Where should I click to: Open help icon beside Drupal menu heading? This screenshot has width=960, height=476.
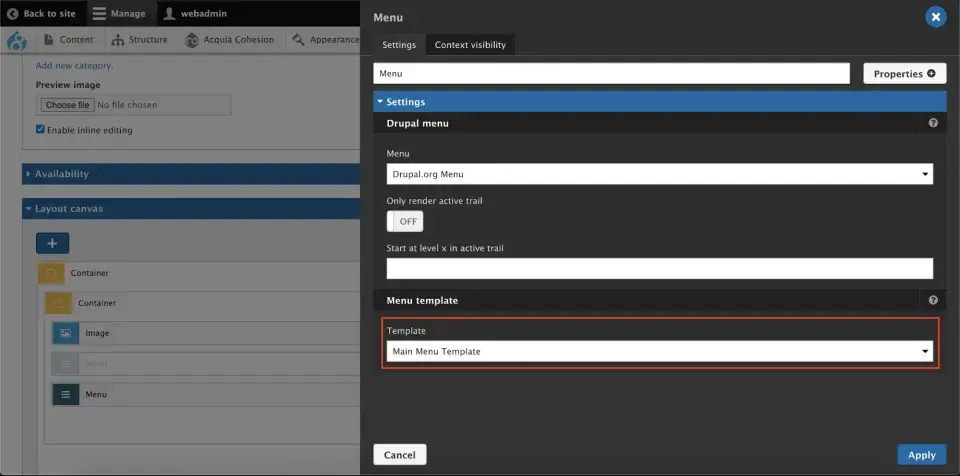933,123
